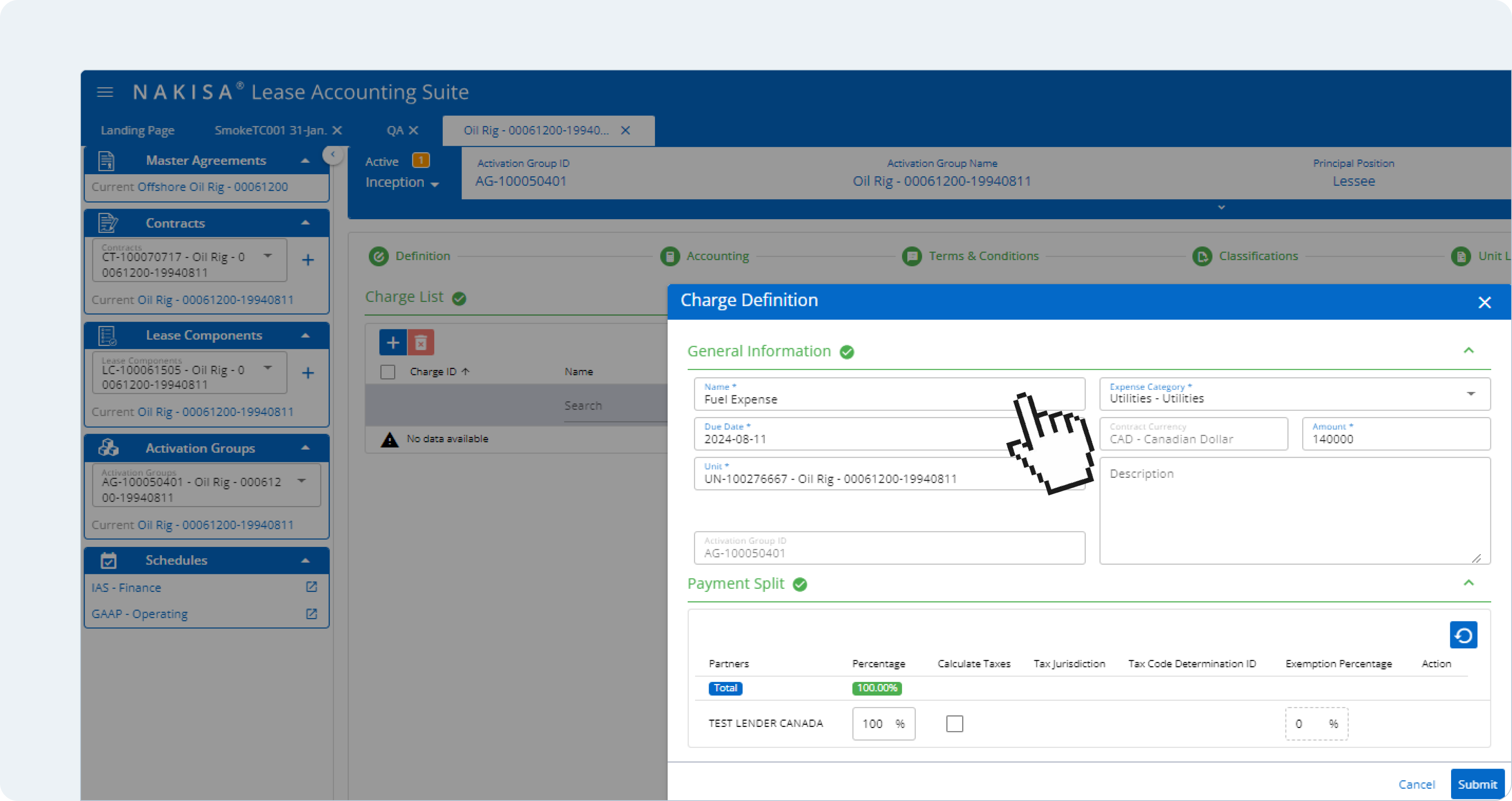Enable Calculate Taxes for TEST LENDER CANADA
The image size is (1512, 801).
click(954, 724)
